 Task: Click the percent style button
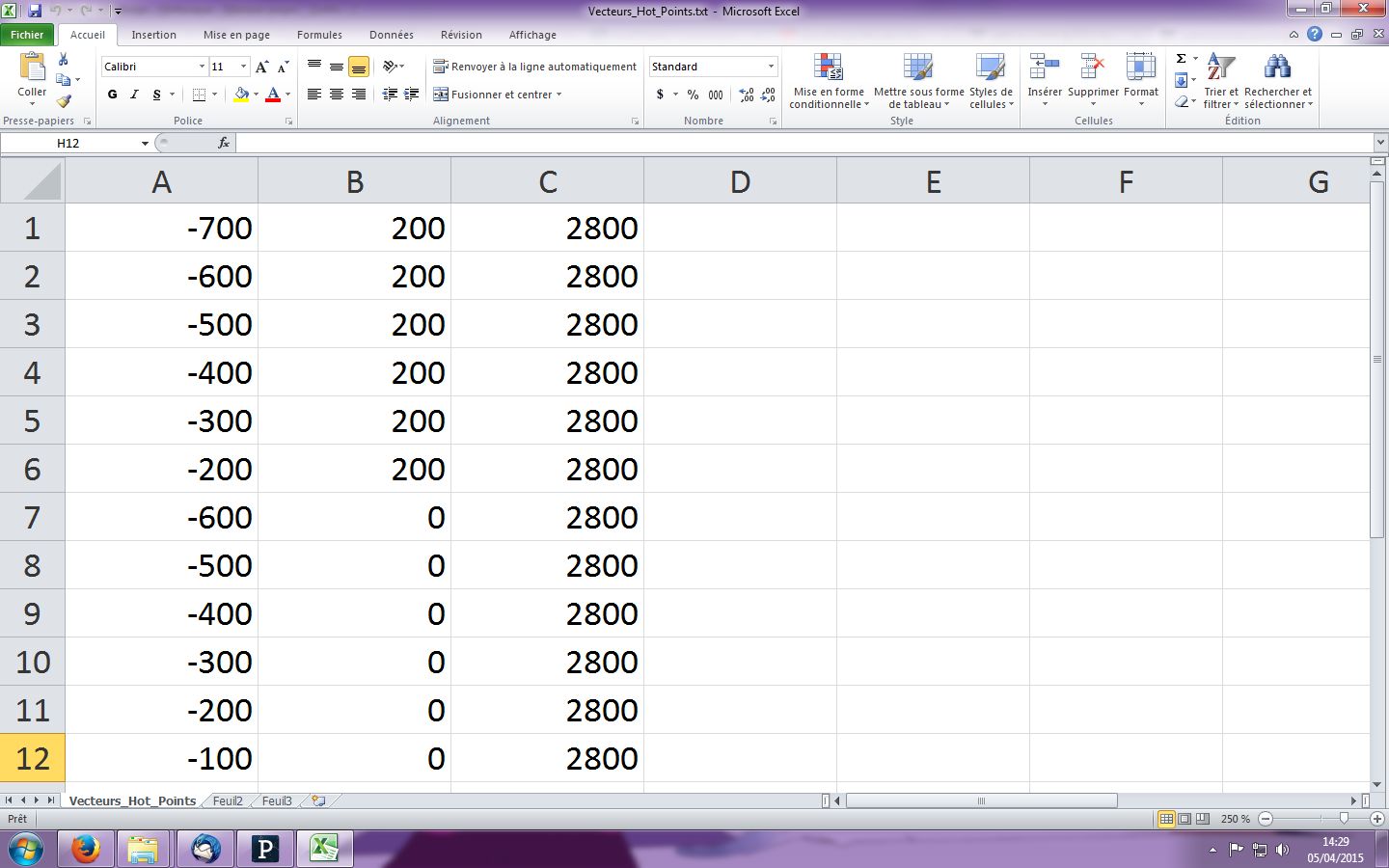click(693, 95)
